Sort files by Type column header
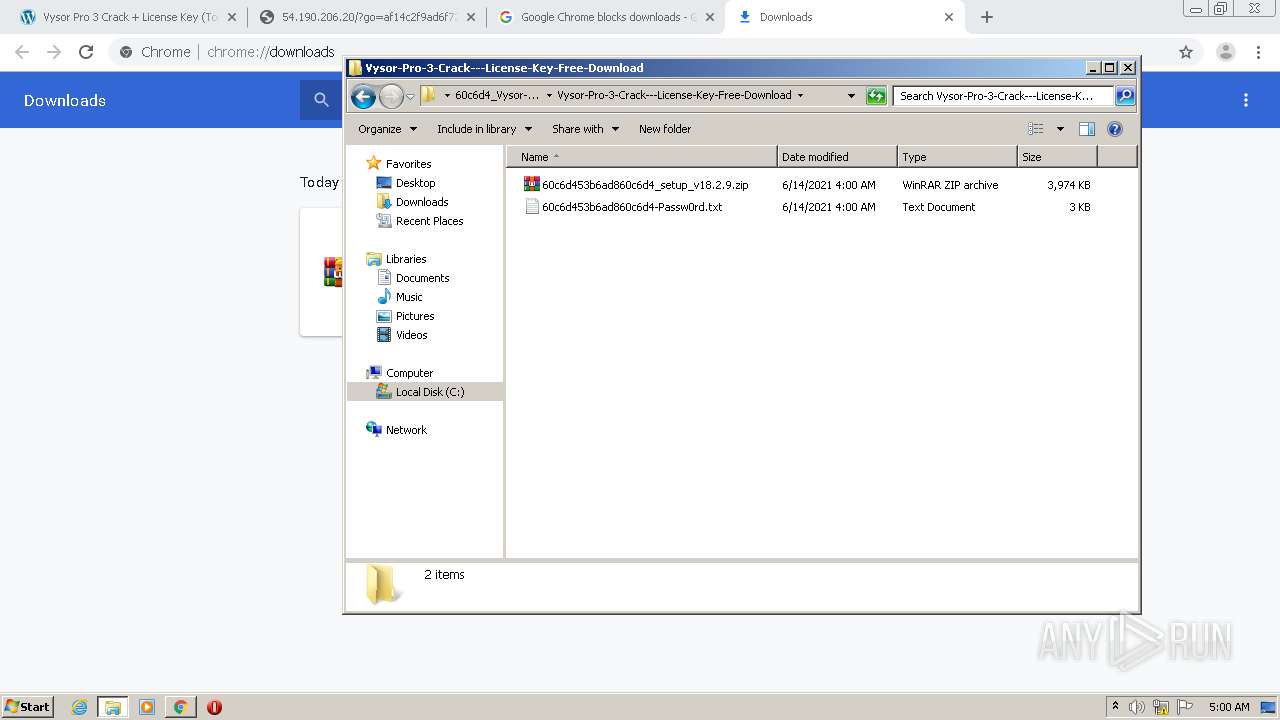Image resolution: width=1280 pixels, height=720 pixels. click(957, 157)
